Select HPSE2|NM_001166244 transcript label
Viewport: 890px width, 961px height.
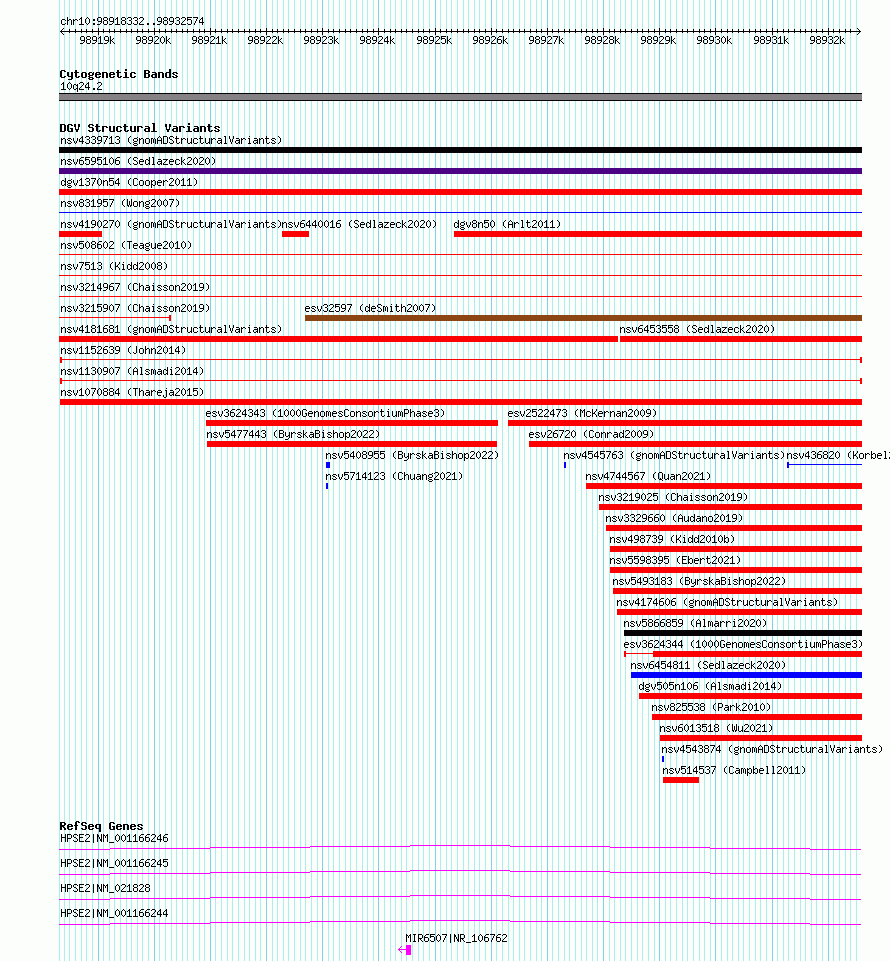click(114, 913)
